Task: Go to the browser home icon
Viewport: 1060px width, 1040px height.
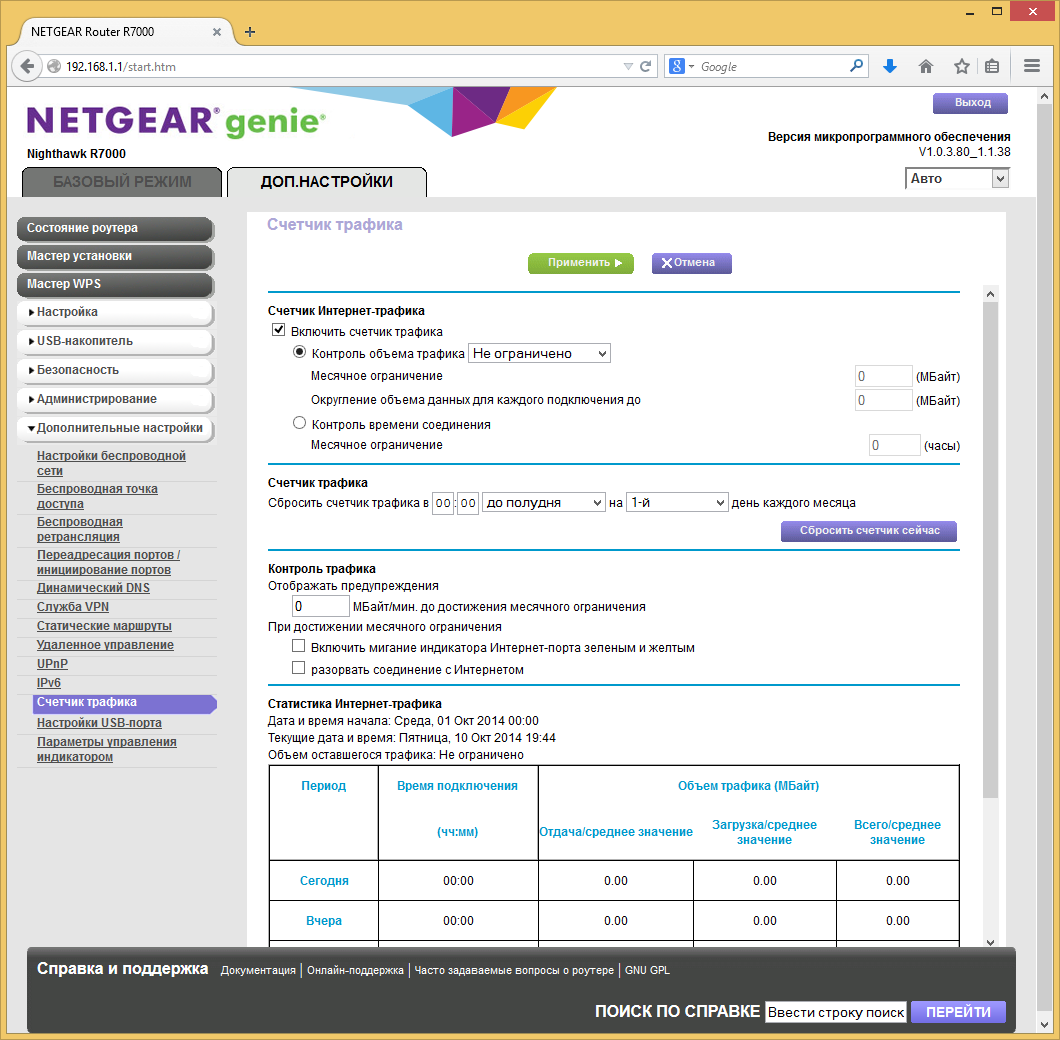Action: coord(925,66)
